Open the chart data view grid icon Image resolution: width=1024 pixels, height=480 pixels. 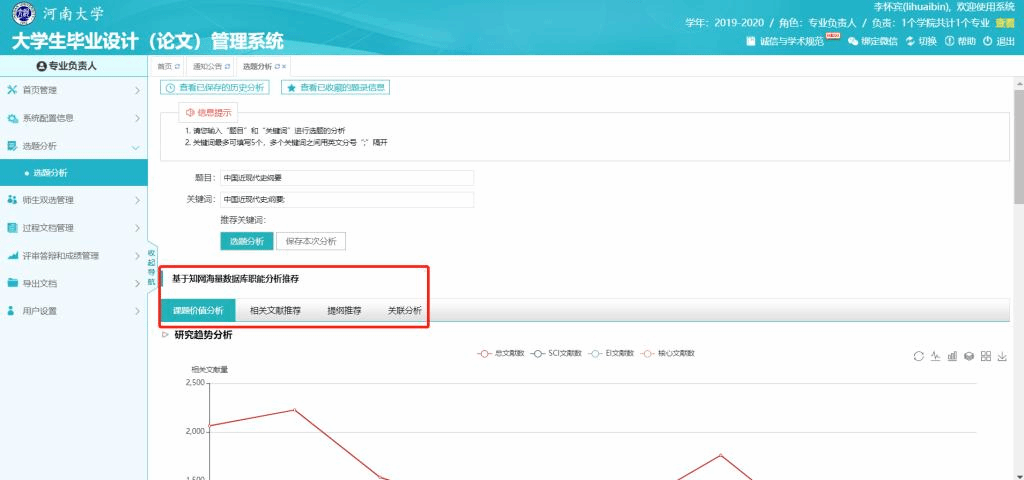pyautogui.click(x=986, y=356)
